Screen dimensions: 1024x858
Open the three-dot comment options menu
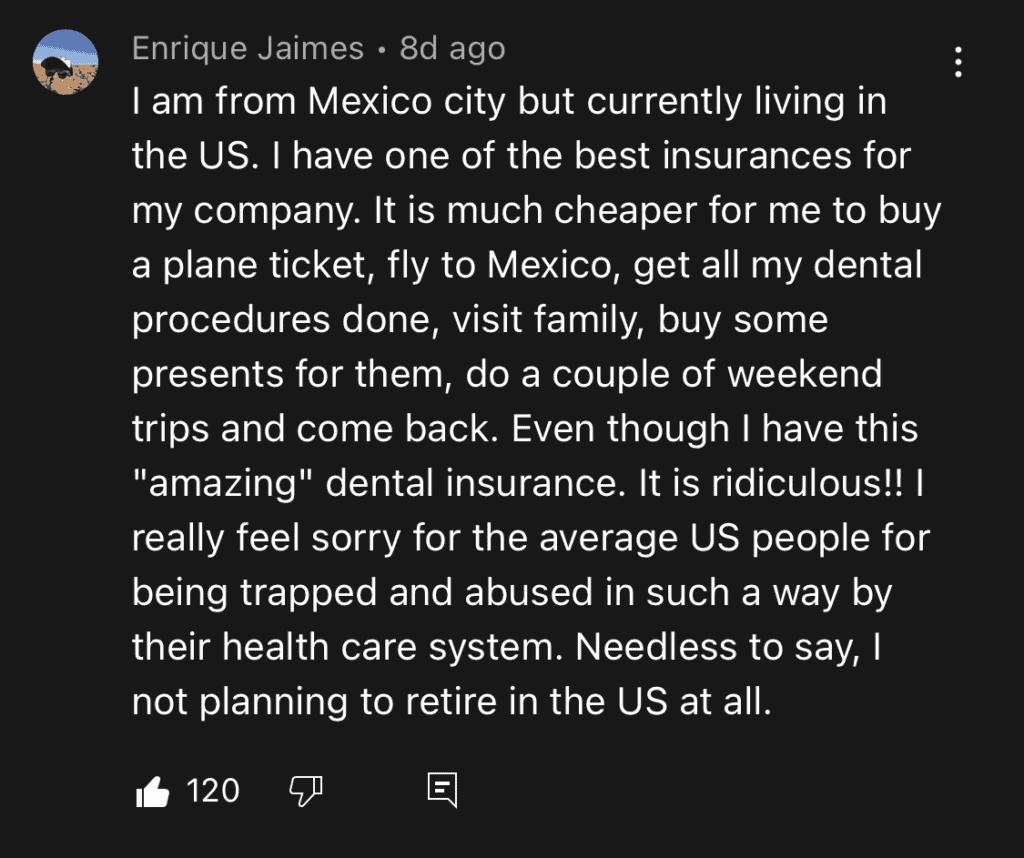coord(957,62)
